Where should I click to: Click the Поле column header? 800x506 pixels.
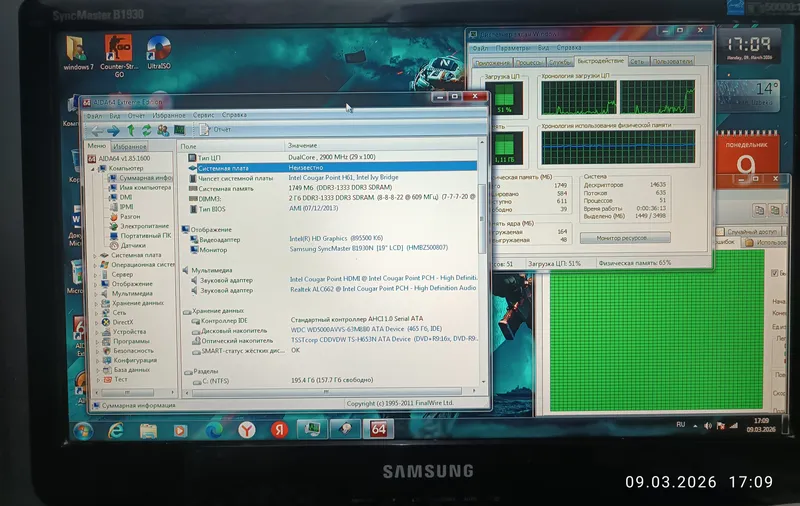point(231,146)
